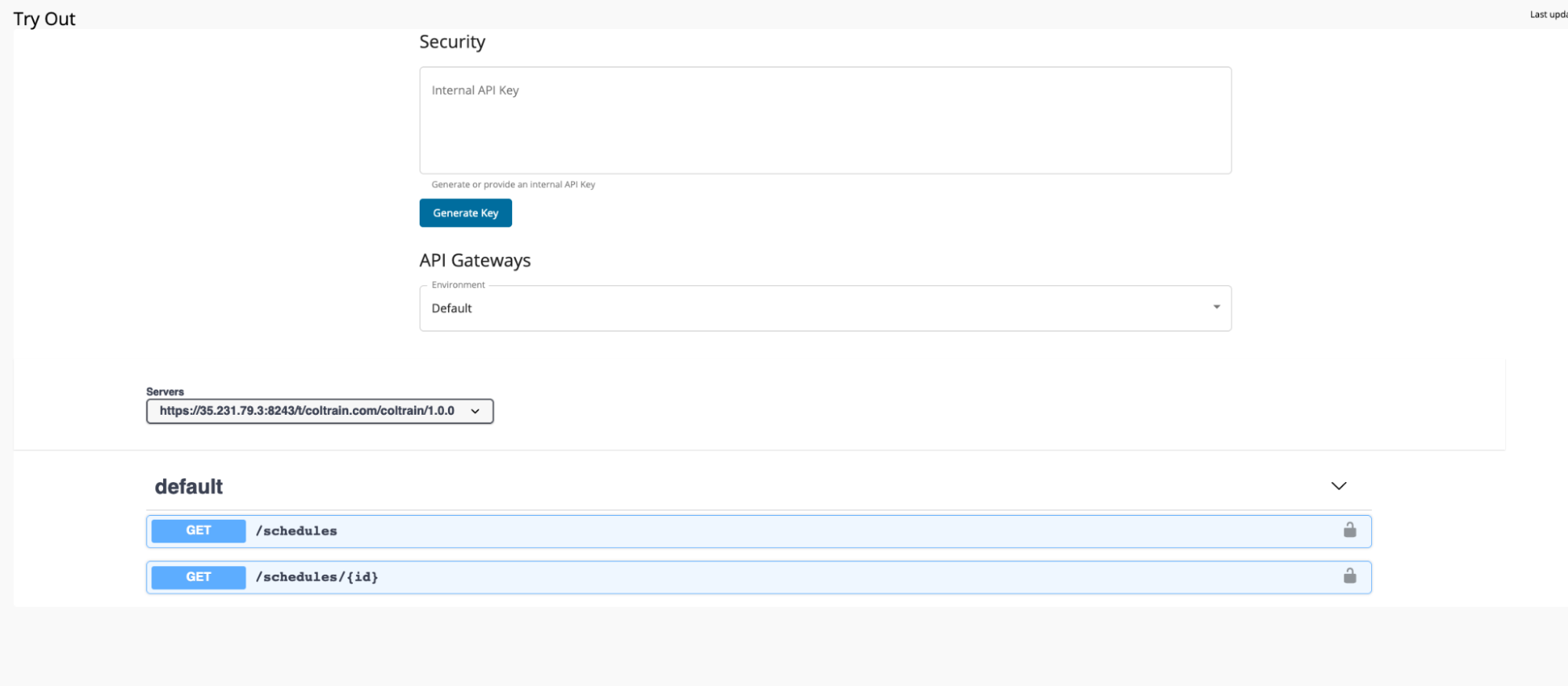Click the Environment field label

click(x=458, y=285)
